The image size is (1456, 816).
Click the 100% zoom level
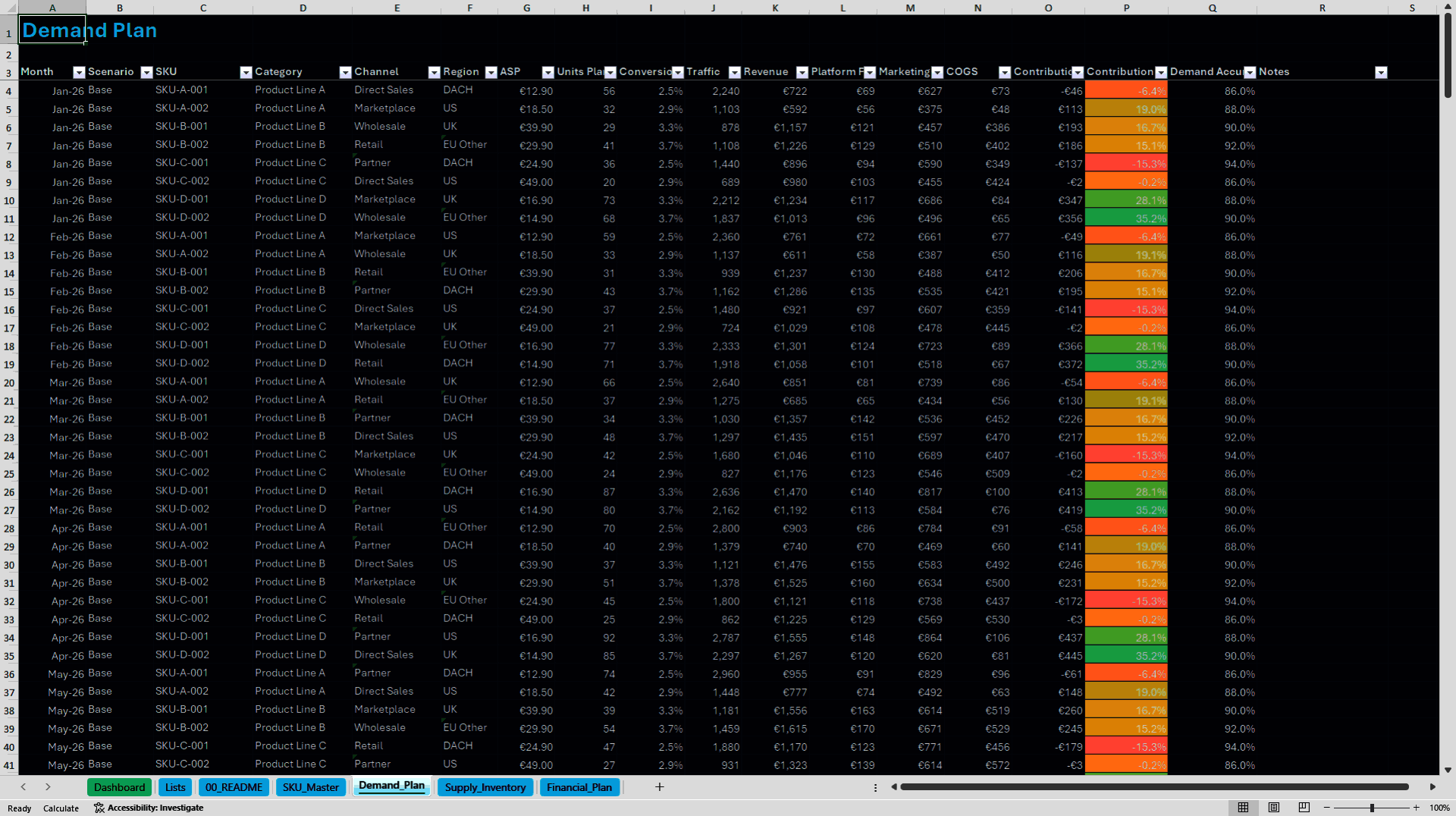pyautogui.click(x=1439, y=808)
